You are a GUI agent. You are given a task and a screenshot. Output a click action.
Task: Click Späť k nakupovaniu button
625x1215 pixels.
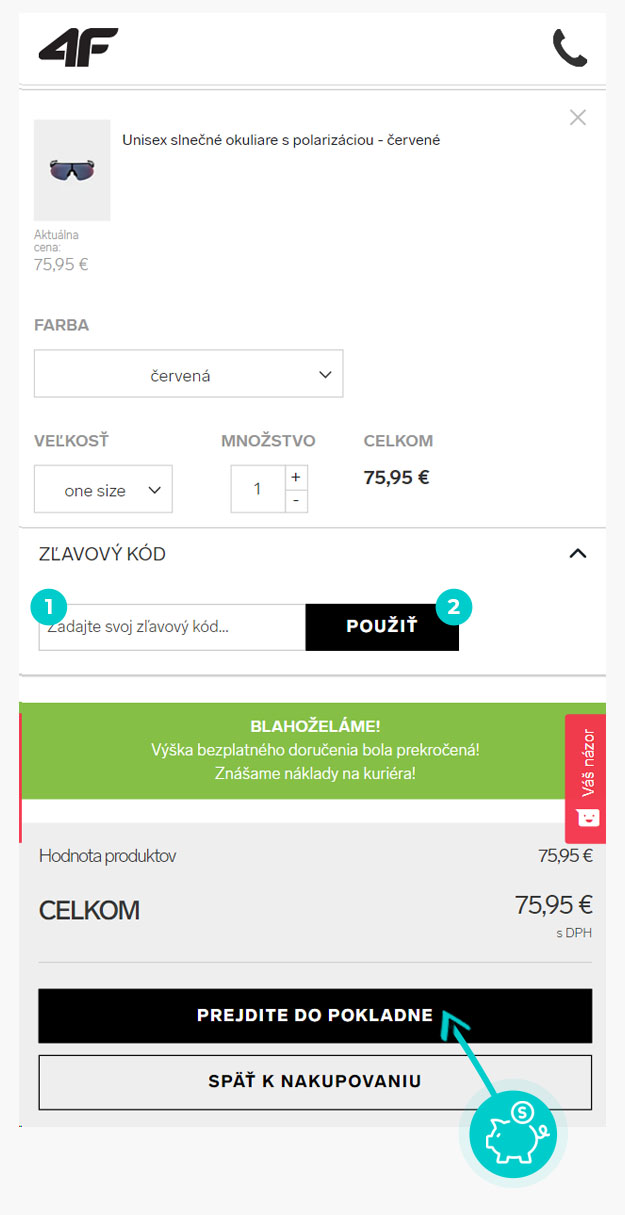pos(315,1082)
